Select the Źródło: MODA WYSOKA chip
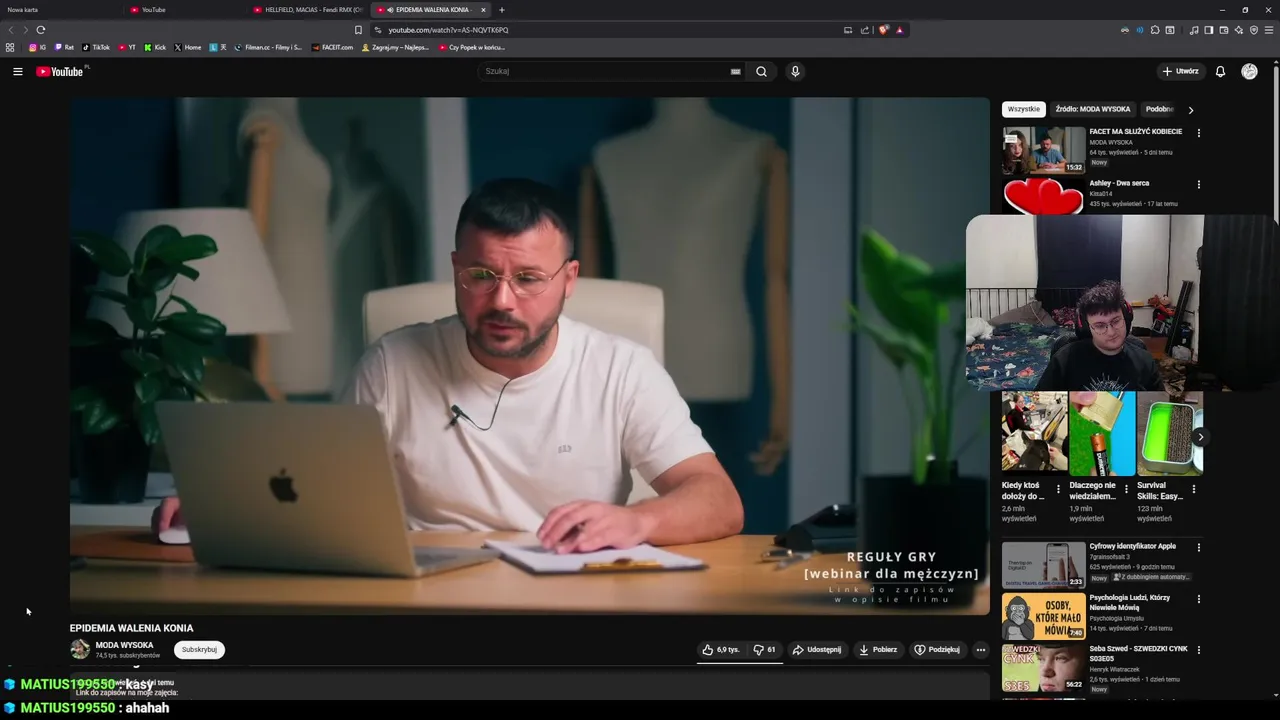1280x720 pixels. point(1092,109)
